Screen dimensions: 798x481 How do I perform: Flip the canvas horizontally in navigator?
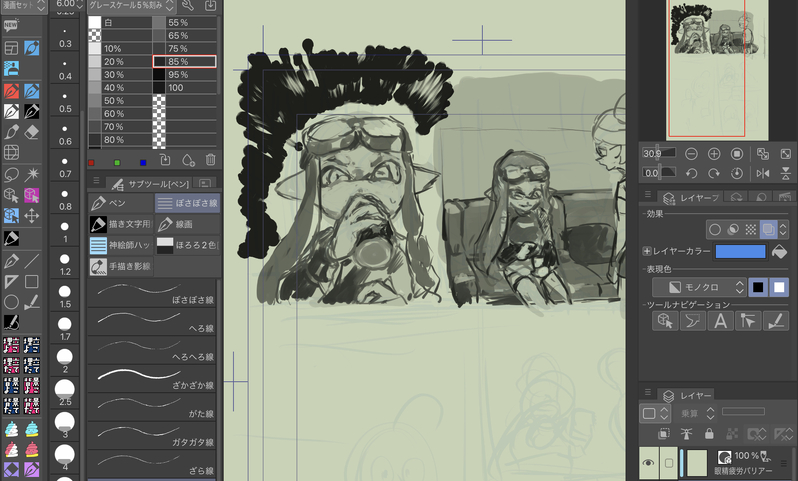coord(763,174)
